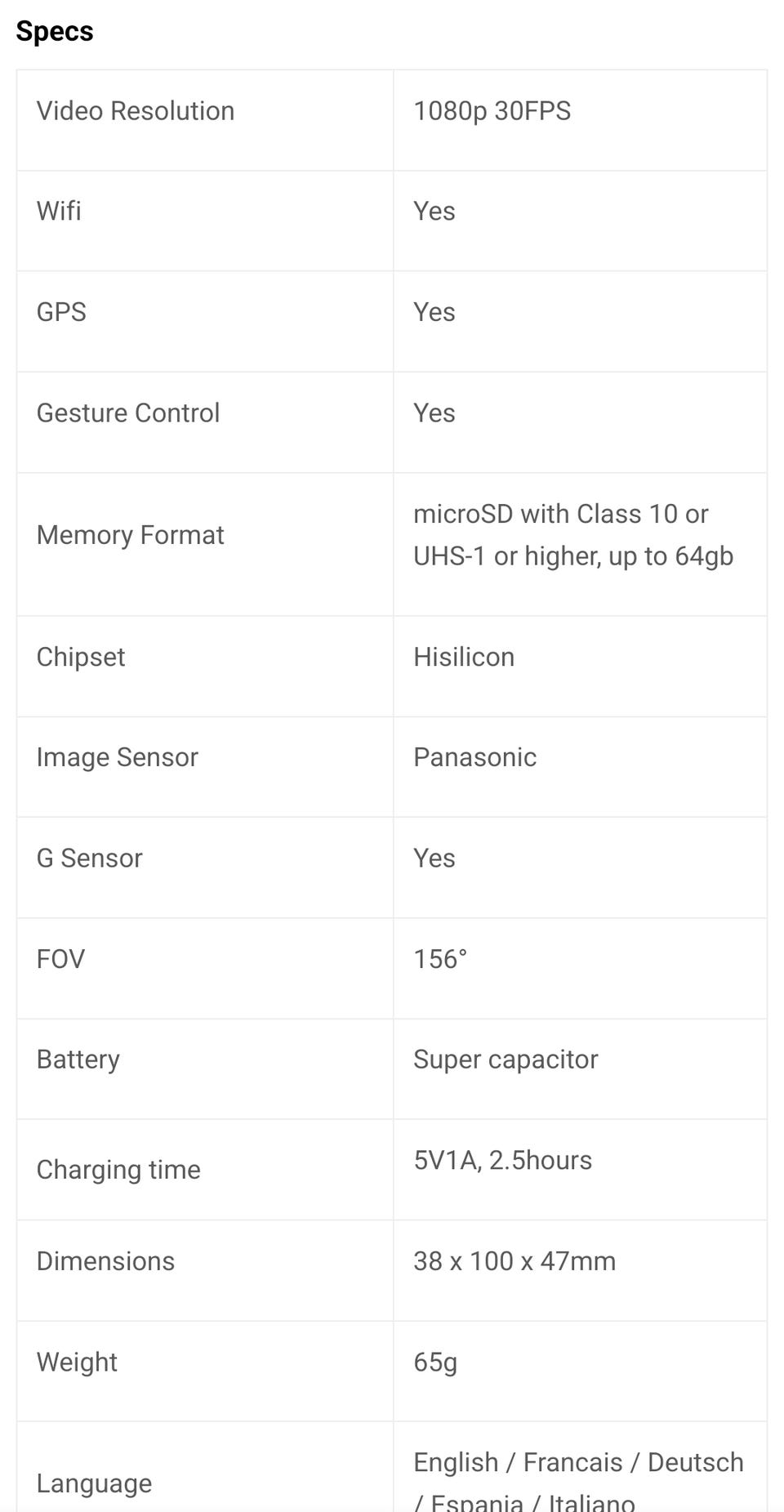
Task: Click the Super capacitor value
Action: (x=506, y=1059)
